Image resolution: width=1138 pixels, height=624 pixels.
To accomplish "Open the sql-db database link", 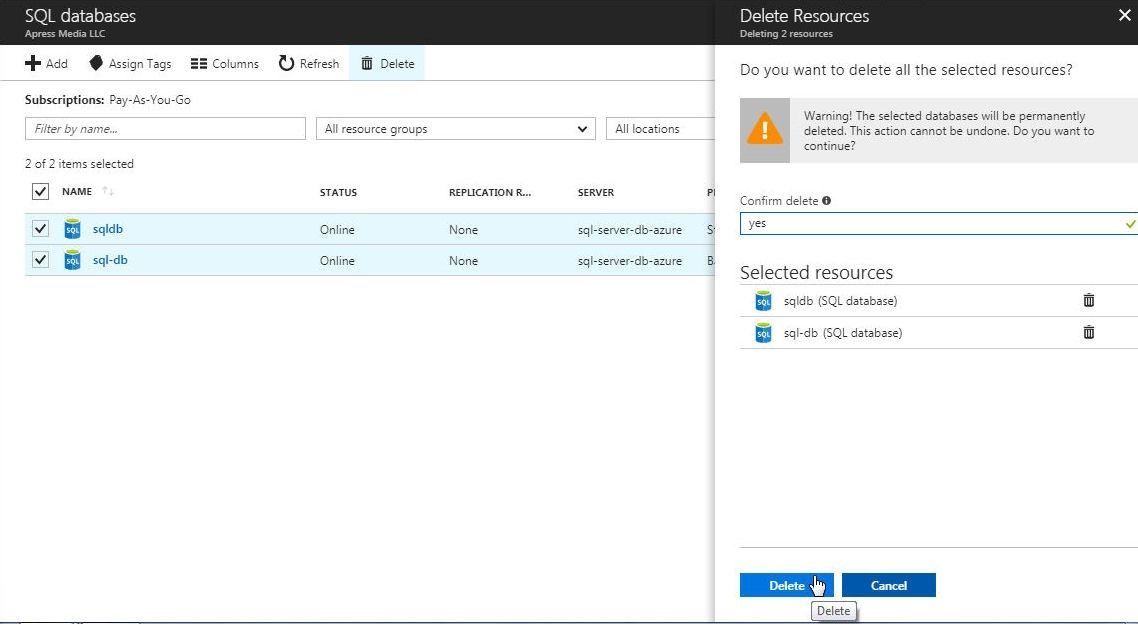I will click(x=110, y=260).
